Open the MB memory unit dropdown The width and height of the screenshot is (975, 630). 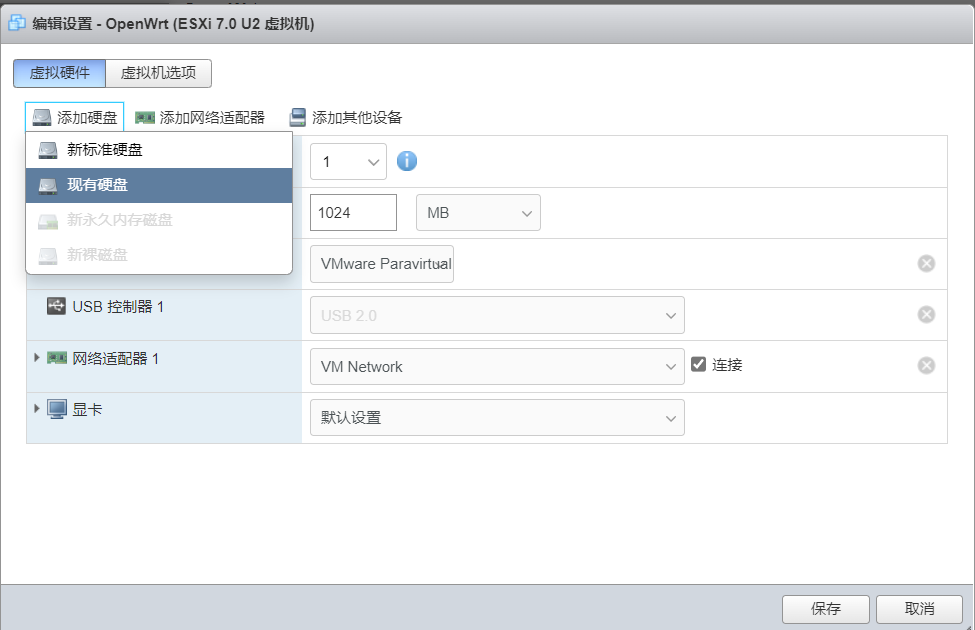(478, 213)
